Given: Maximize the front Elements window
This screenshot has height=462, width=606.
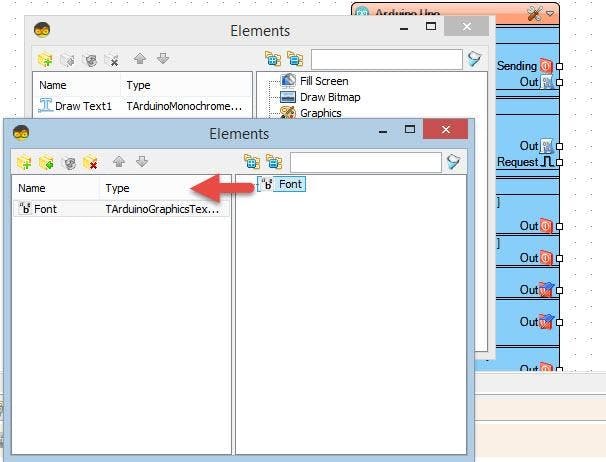Looking at the screenshot, I should pos(410,129).
